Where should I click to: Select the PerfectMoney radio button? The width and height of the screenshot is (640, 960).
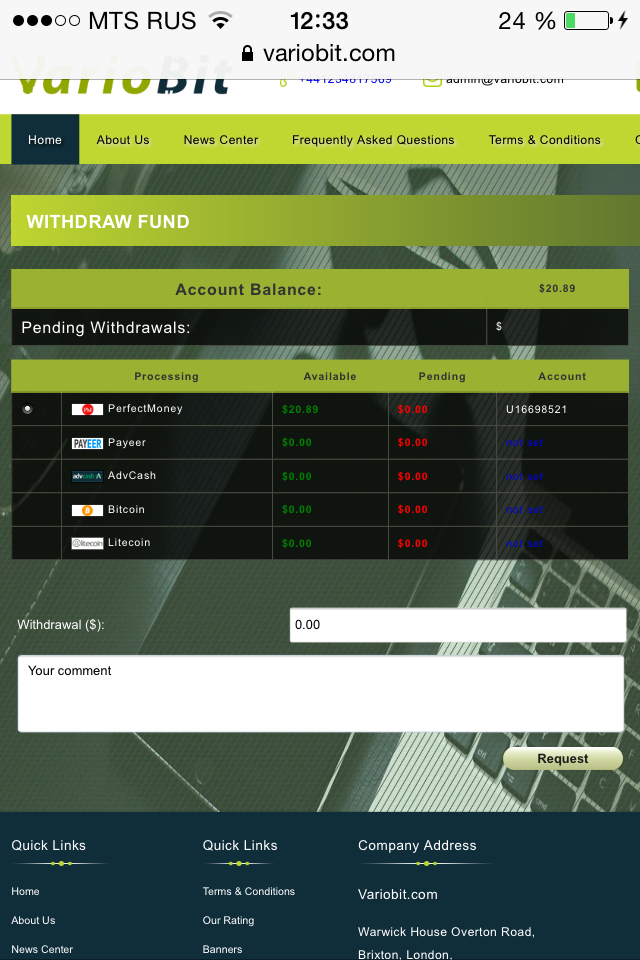click(28, 409)
